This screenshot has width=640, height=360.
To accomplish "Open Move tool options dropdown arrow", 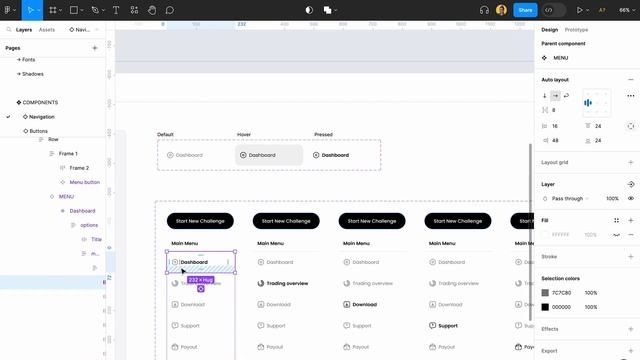I will click(39, 10).
